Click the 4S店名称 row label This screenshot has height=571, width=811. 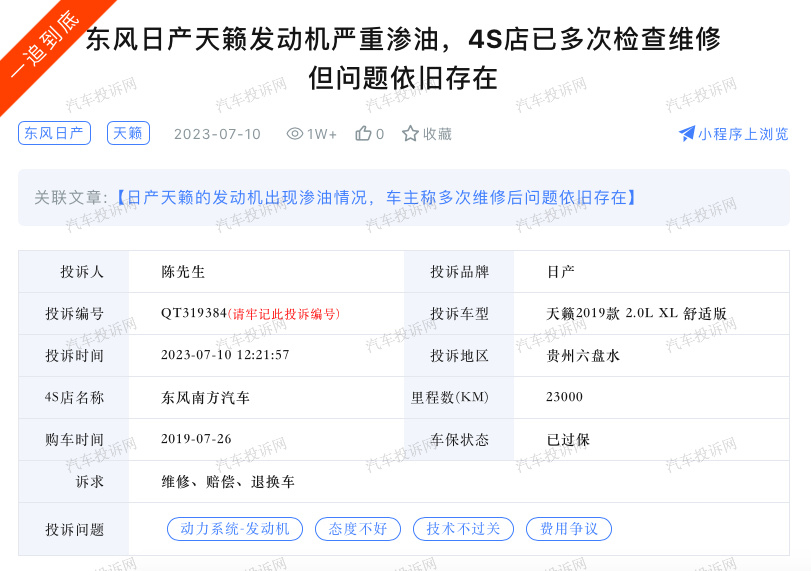click(74, 397)
